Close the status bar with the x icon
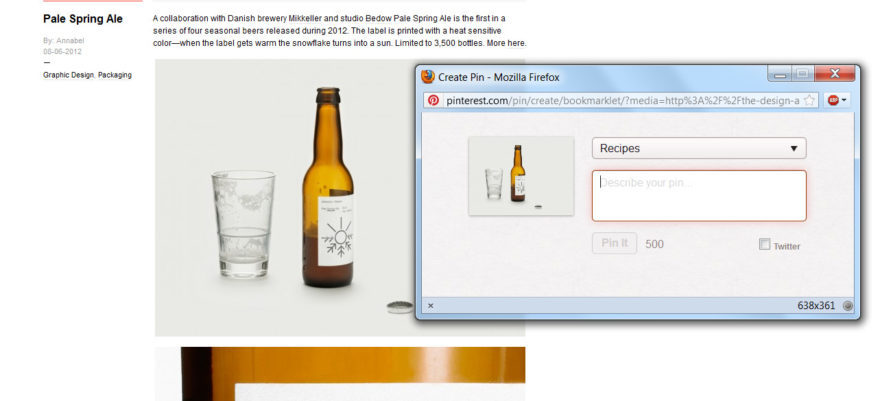The height and width of the screenshot is (401, 880). coord(430,306)
